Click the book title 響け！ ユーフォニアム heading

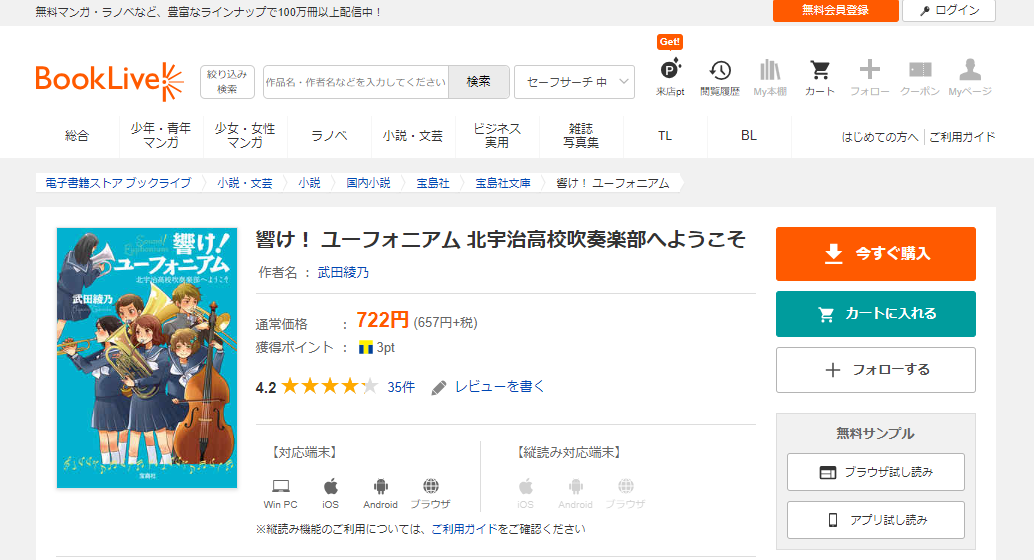click(501, 239)
